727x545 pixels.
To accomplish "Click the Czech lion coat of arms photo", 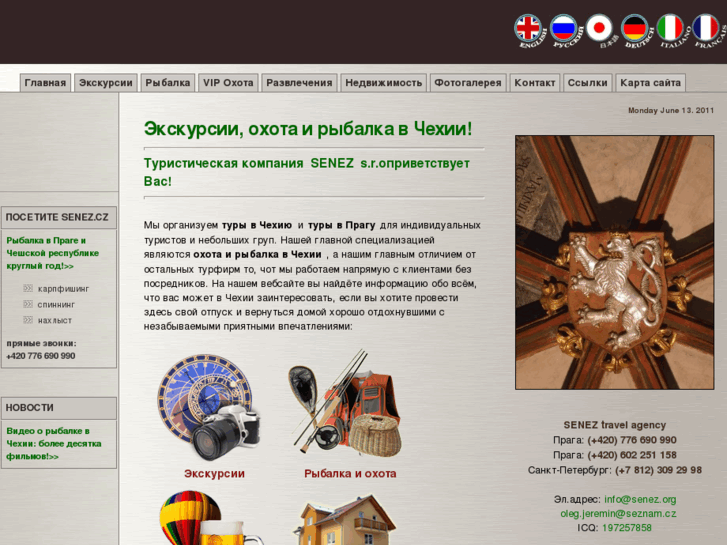I will (614, 262).
